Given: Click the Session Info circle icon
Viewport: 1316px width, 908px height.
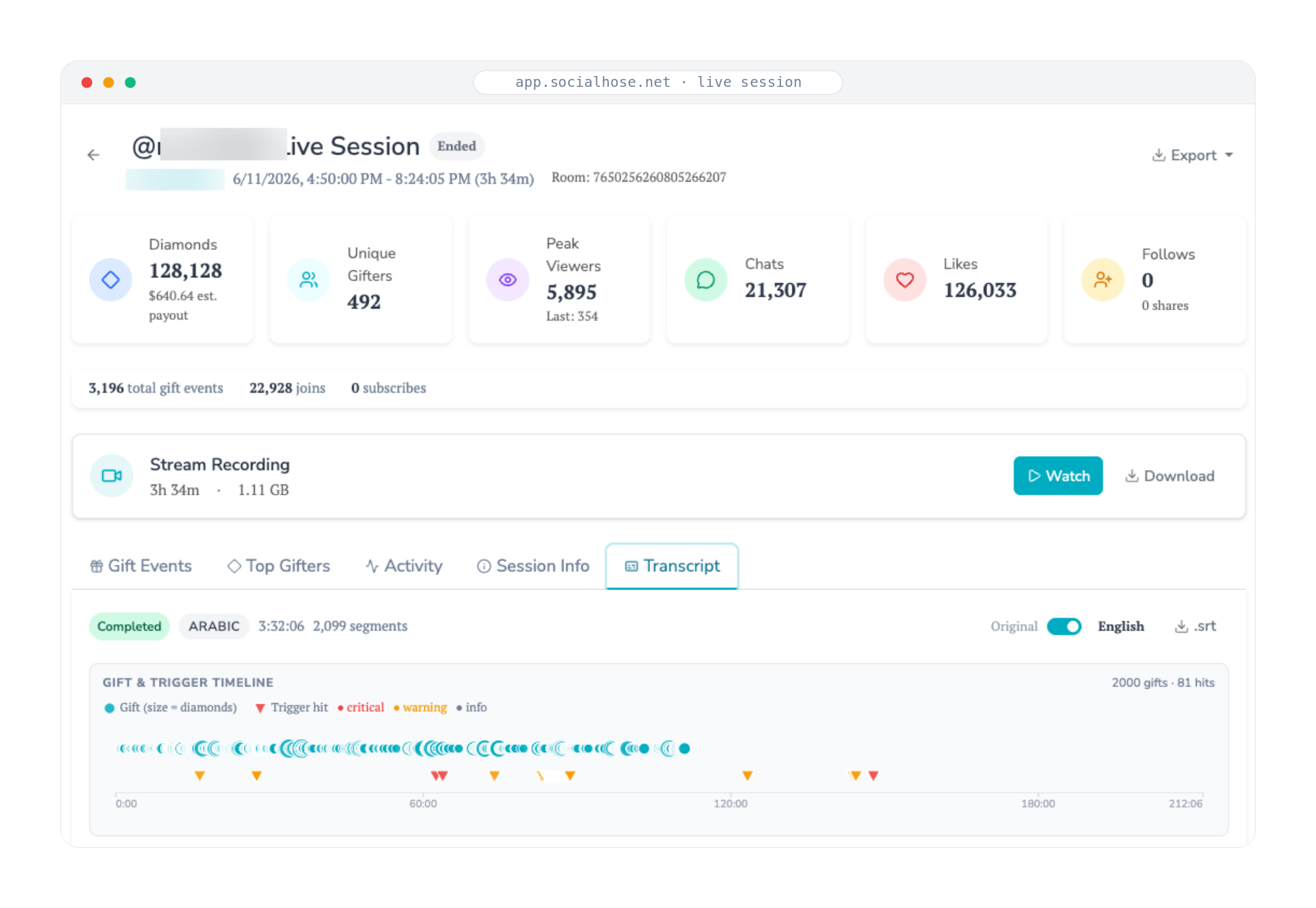Looking at the screenshot, I should coord(484,566).
